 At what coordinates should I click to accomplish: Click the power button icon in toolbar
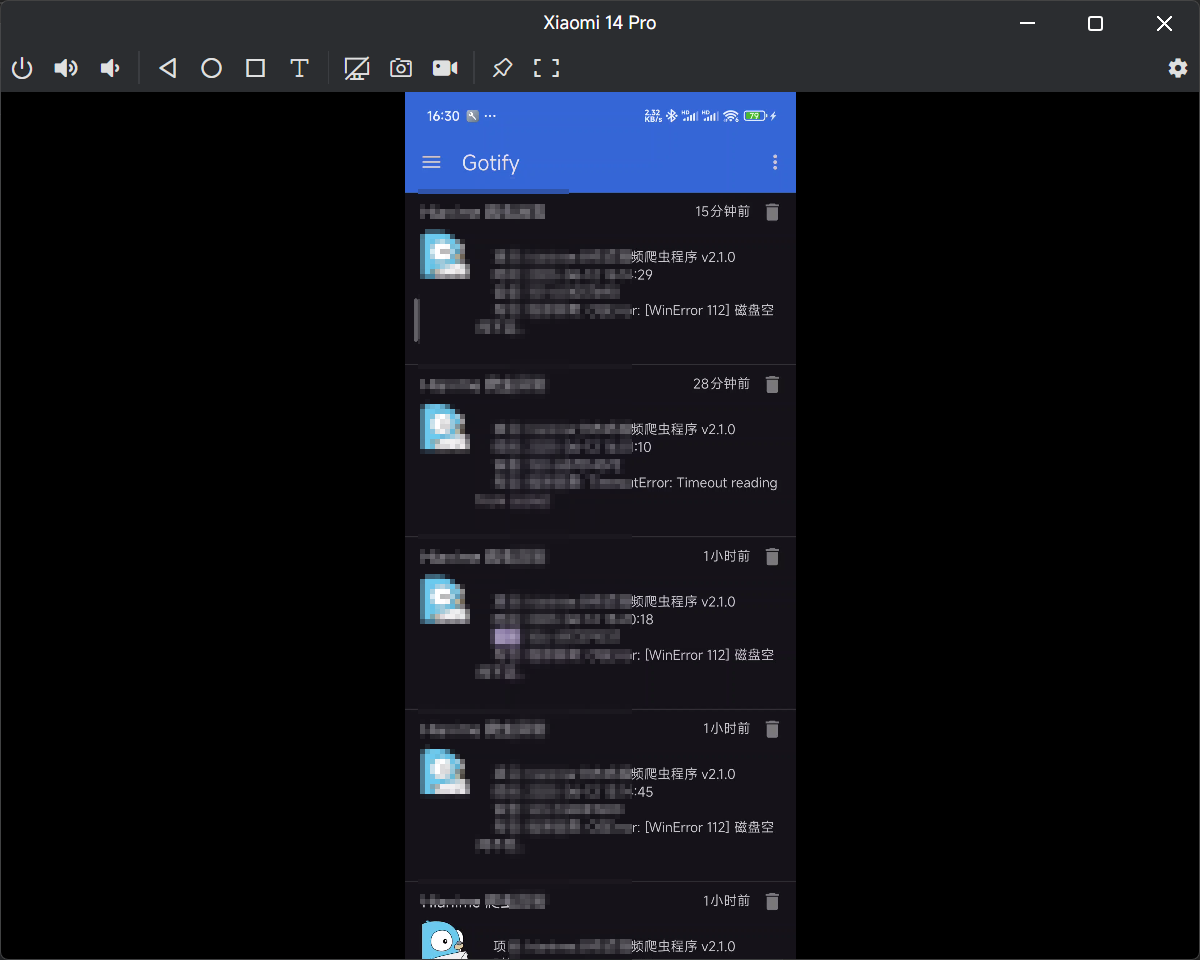22,68
